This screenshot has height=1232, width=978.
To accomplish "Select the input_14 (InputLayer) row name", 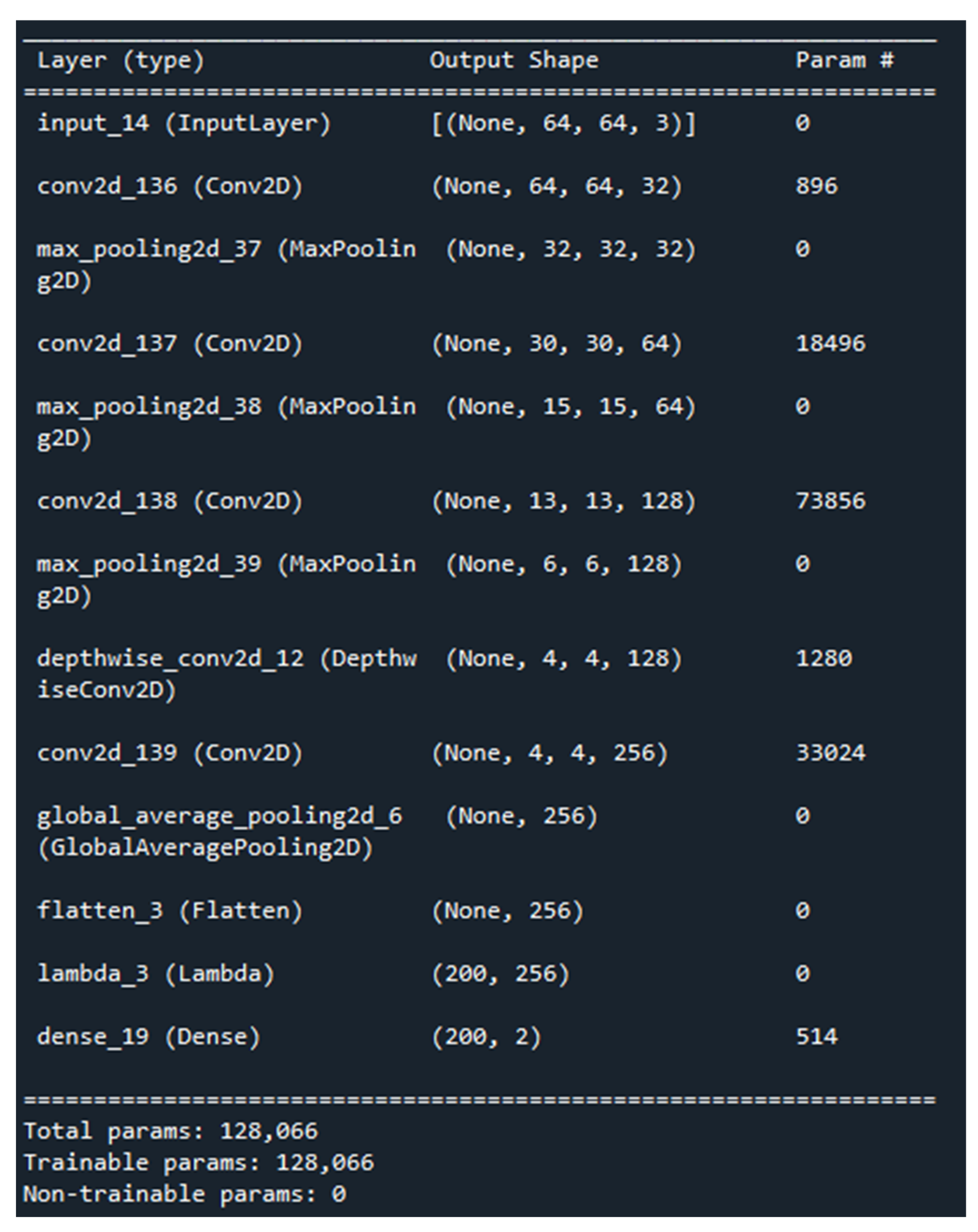I will tap(184, 123).
